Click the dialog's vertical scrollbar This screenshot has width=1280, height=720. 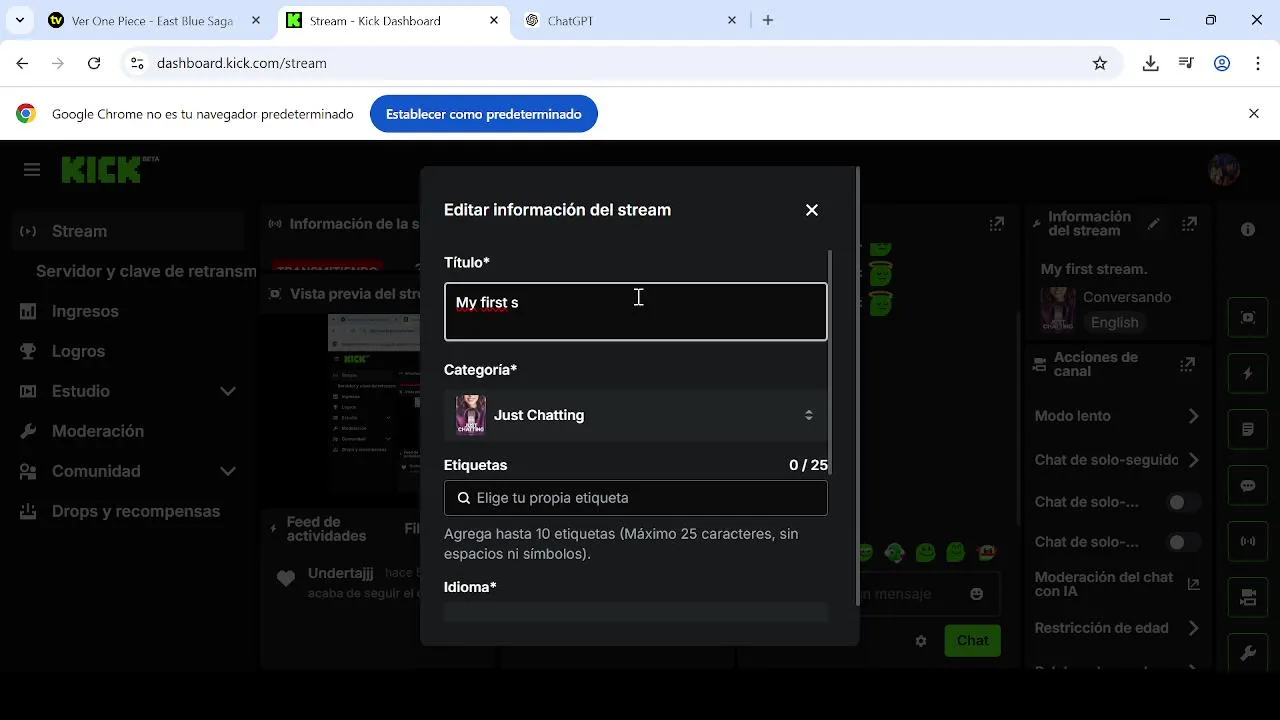(857, 385)
